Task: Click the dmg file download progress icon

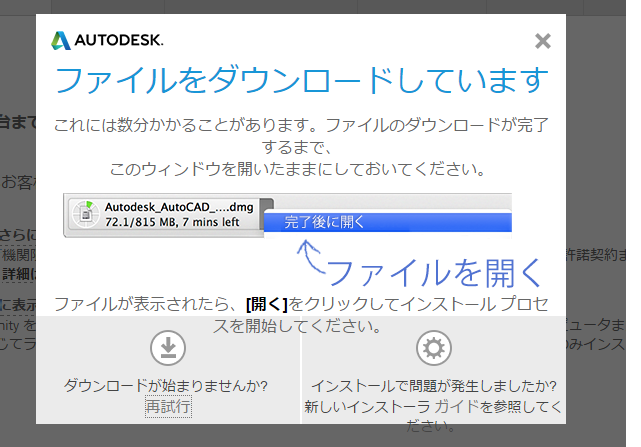Action: tap(85, 214)
